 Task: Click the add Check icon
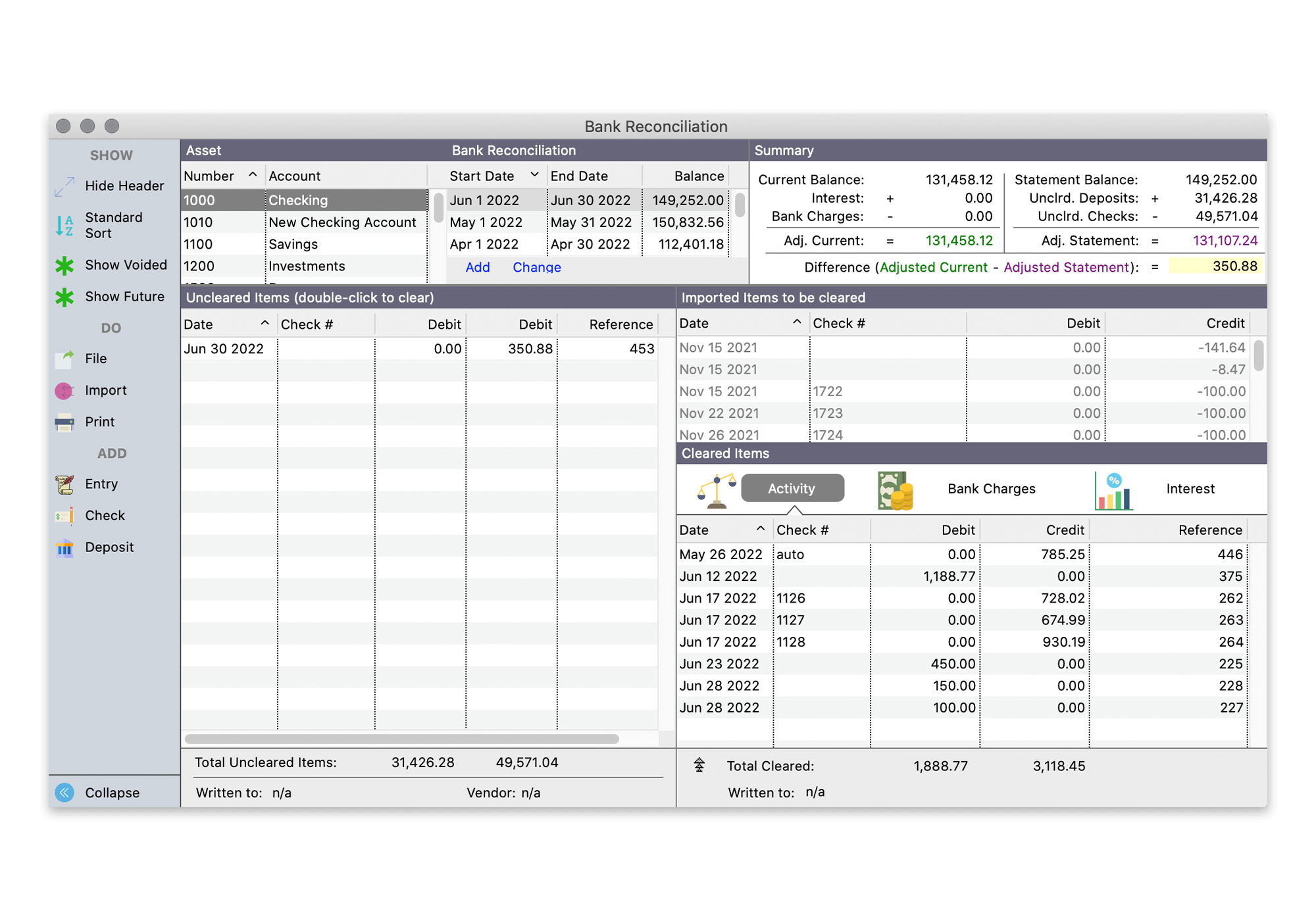tap(64, 516)
